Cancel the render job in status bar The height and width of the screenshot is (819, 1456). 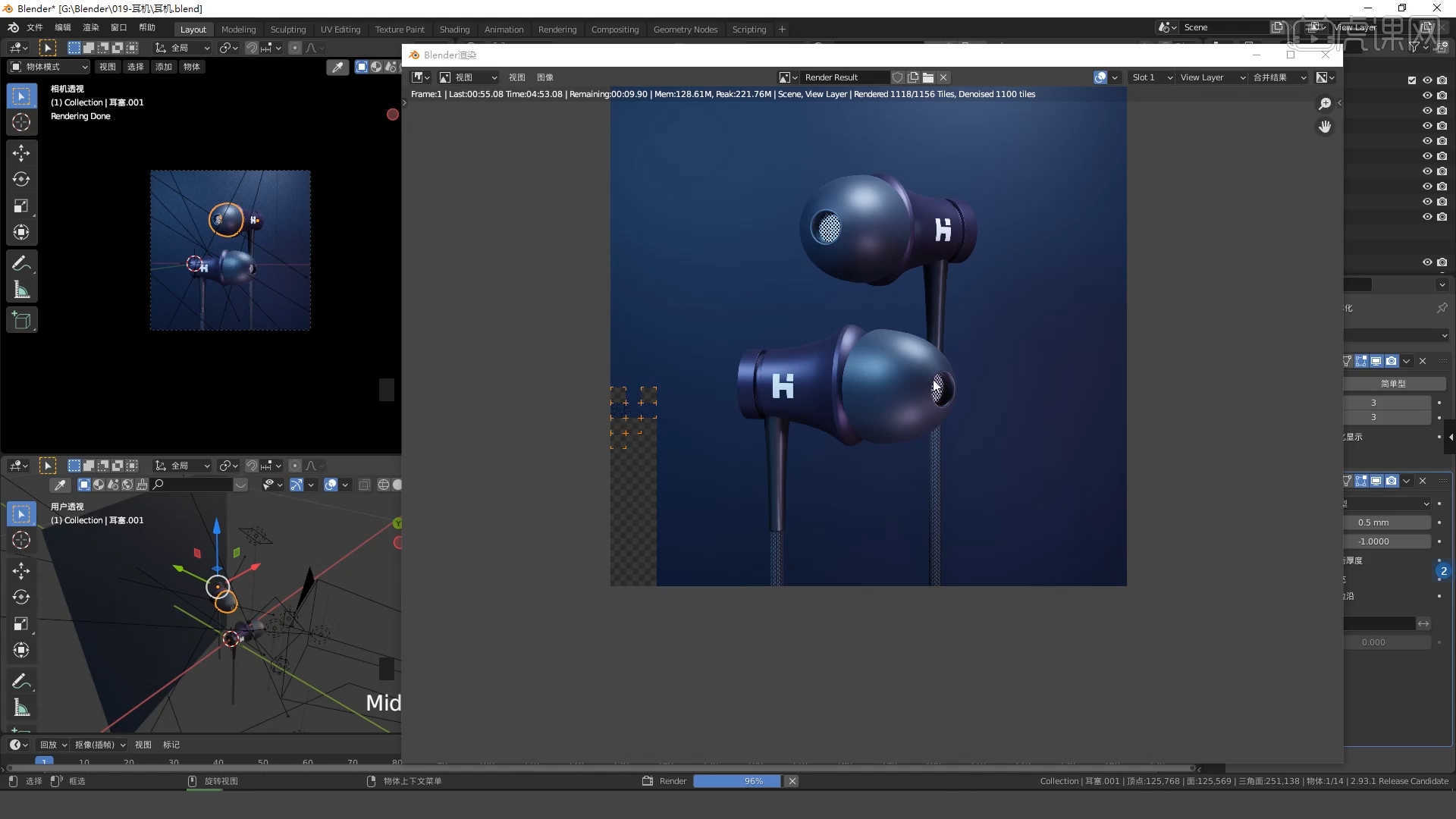pos(792,781)
